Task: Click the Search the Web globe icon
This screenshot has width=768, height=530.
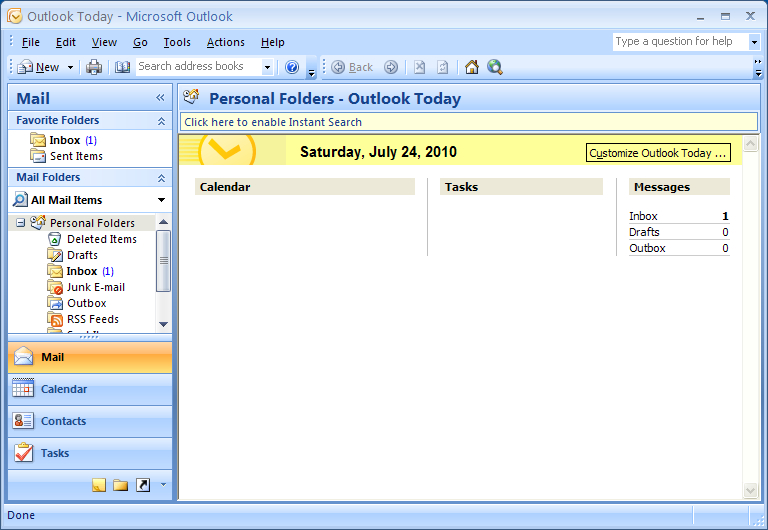Action: point(495,67)
